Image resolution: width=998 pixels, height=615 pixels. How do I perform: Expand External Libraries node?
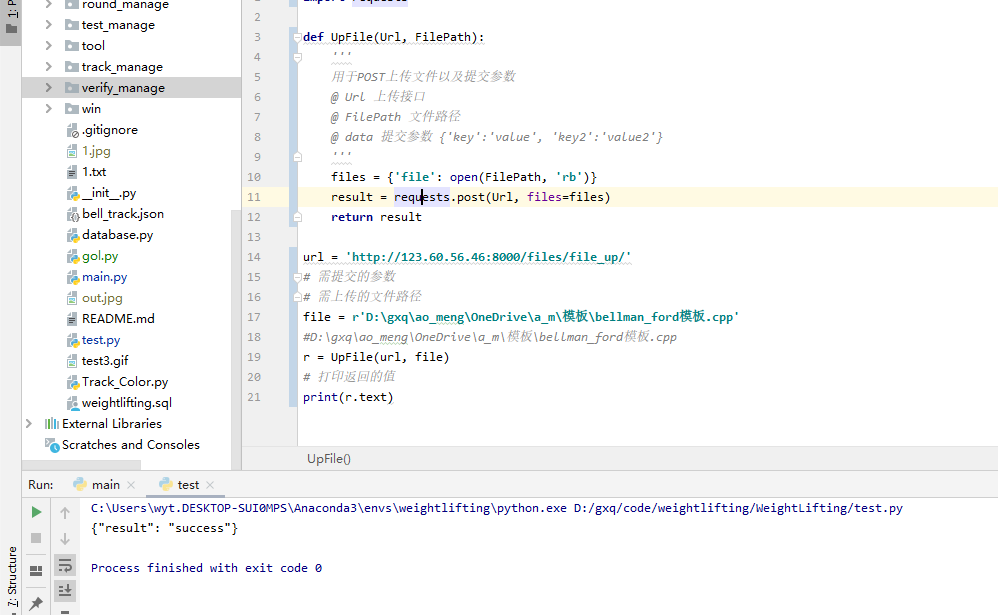click(x=29, y=423)
